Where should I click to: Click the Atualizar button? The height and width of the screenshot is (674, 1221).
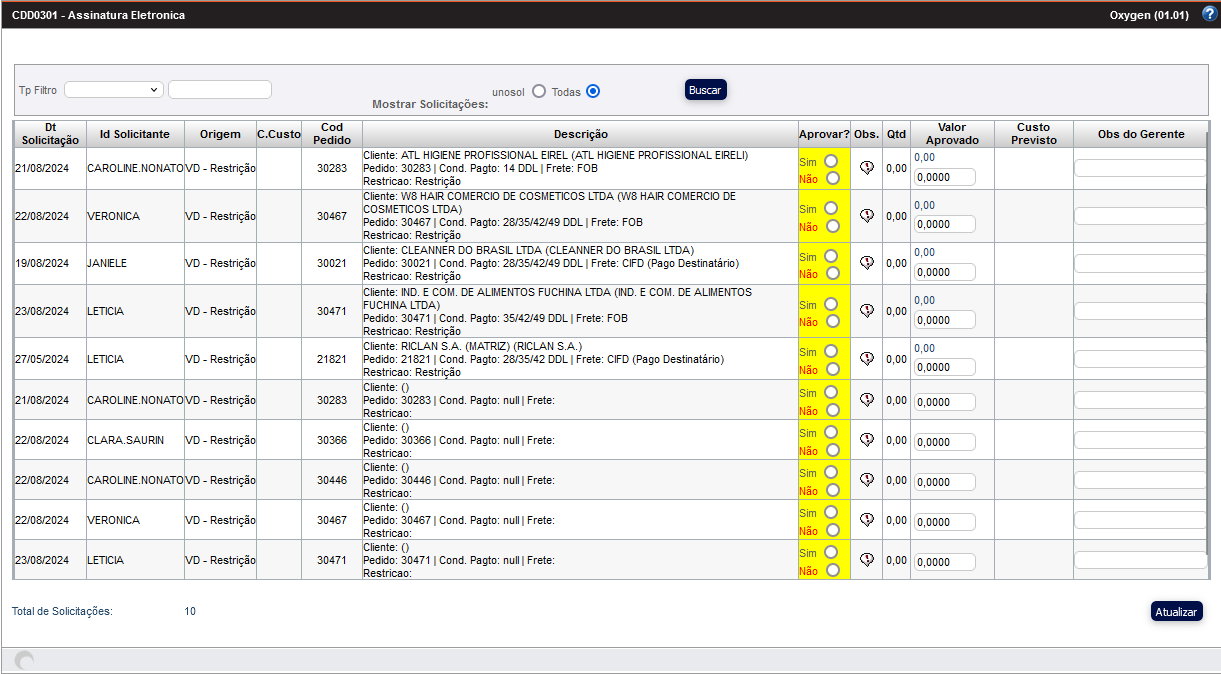(1176, 612)
